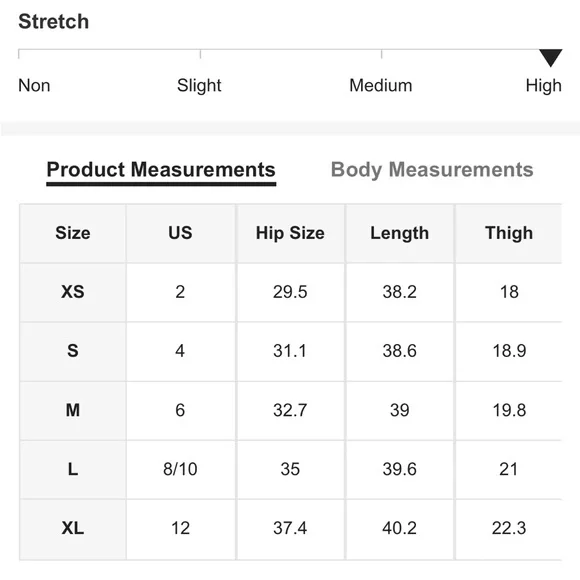Click the Length column header
The image size is (580, 580).
point(399,233)
